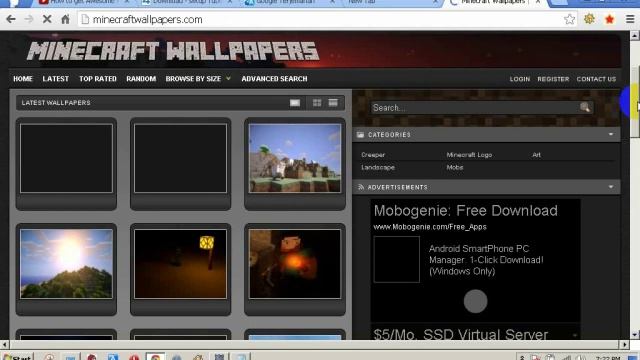Open the Contact Us link
Image resolution: width=640 pixels, height=360 pixels.
pyautogui.click(x=596, y=79)
